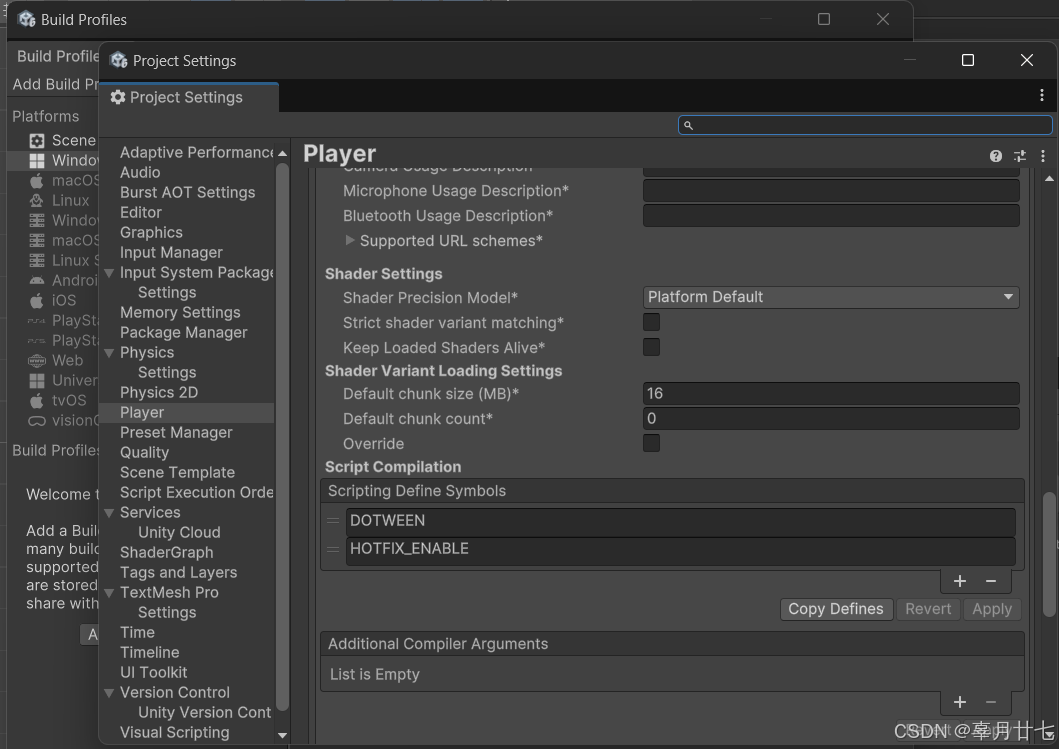
Task: Select Windows platform icon in Build Profiles
Action: tap(36, 161)
